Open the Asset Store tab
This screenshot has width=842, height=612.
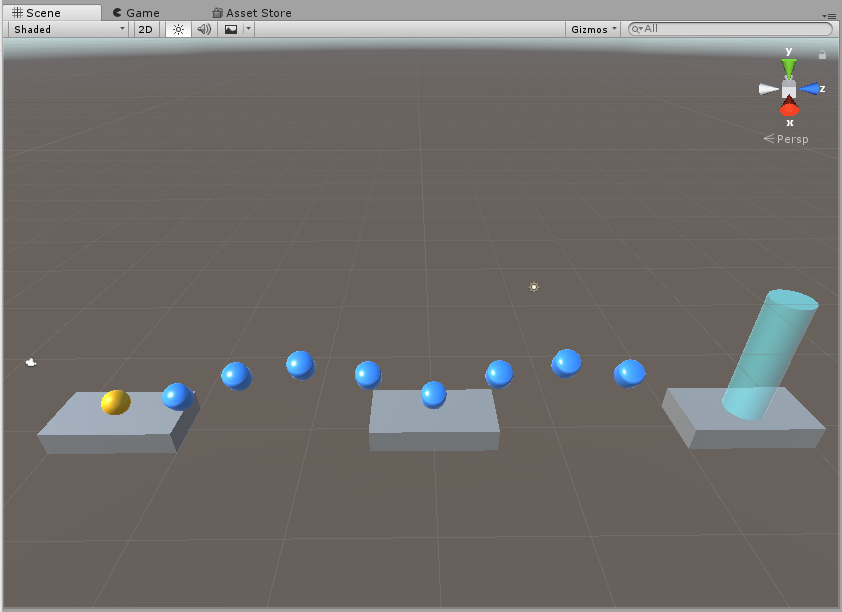pyautogui.click(x=252, y=13)
